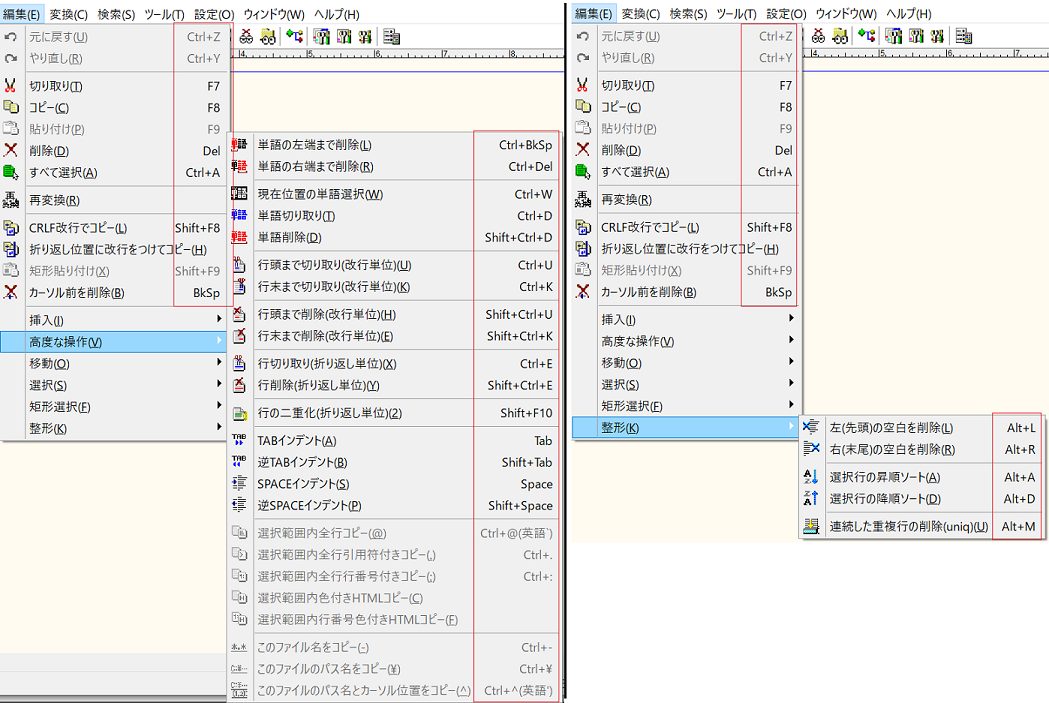
Task: Open ウィンドウ(W) menu in right window
Action: 846,13
